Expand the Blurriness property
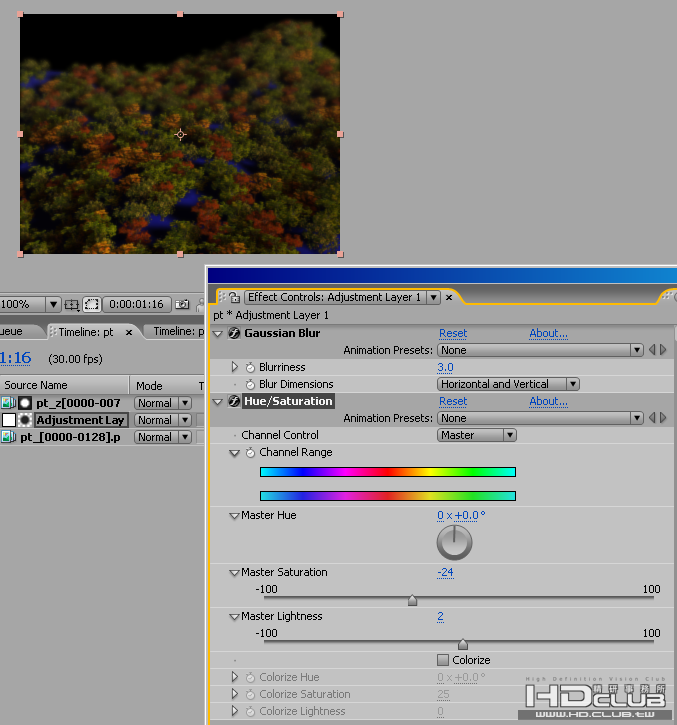This screenshot has height=725, width=677. pyautogui.click(x=235, y=368)
